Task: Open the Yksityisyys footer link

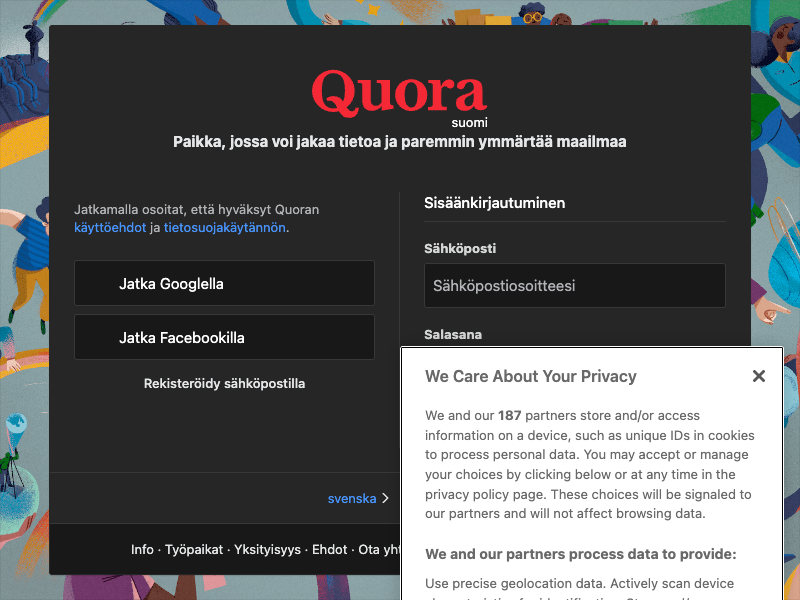Action: pos(267,549)
